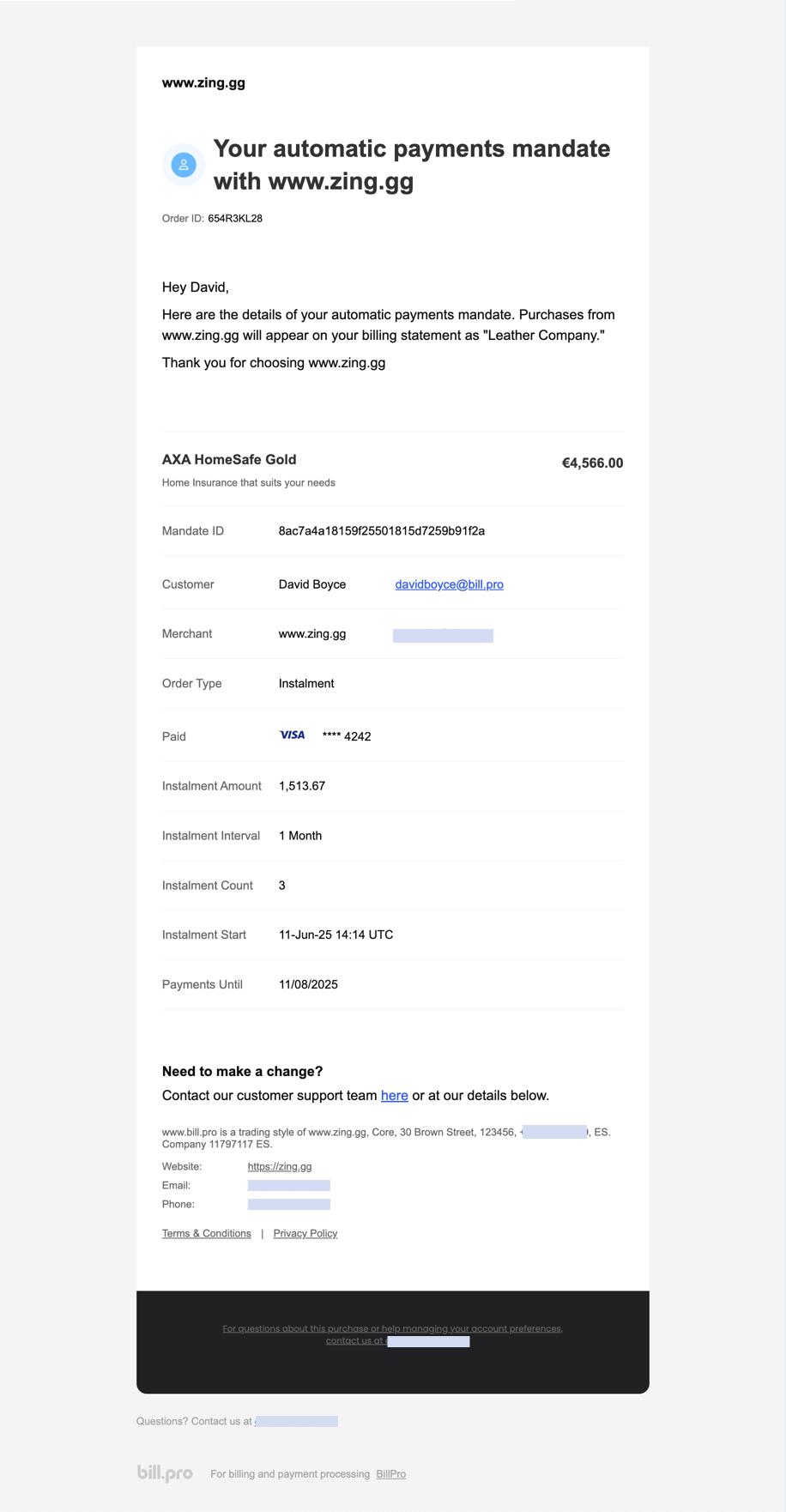786x1512 pixels.
Task: Open the Privacy Policy link
Action: pos(305,1234)
